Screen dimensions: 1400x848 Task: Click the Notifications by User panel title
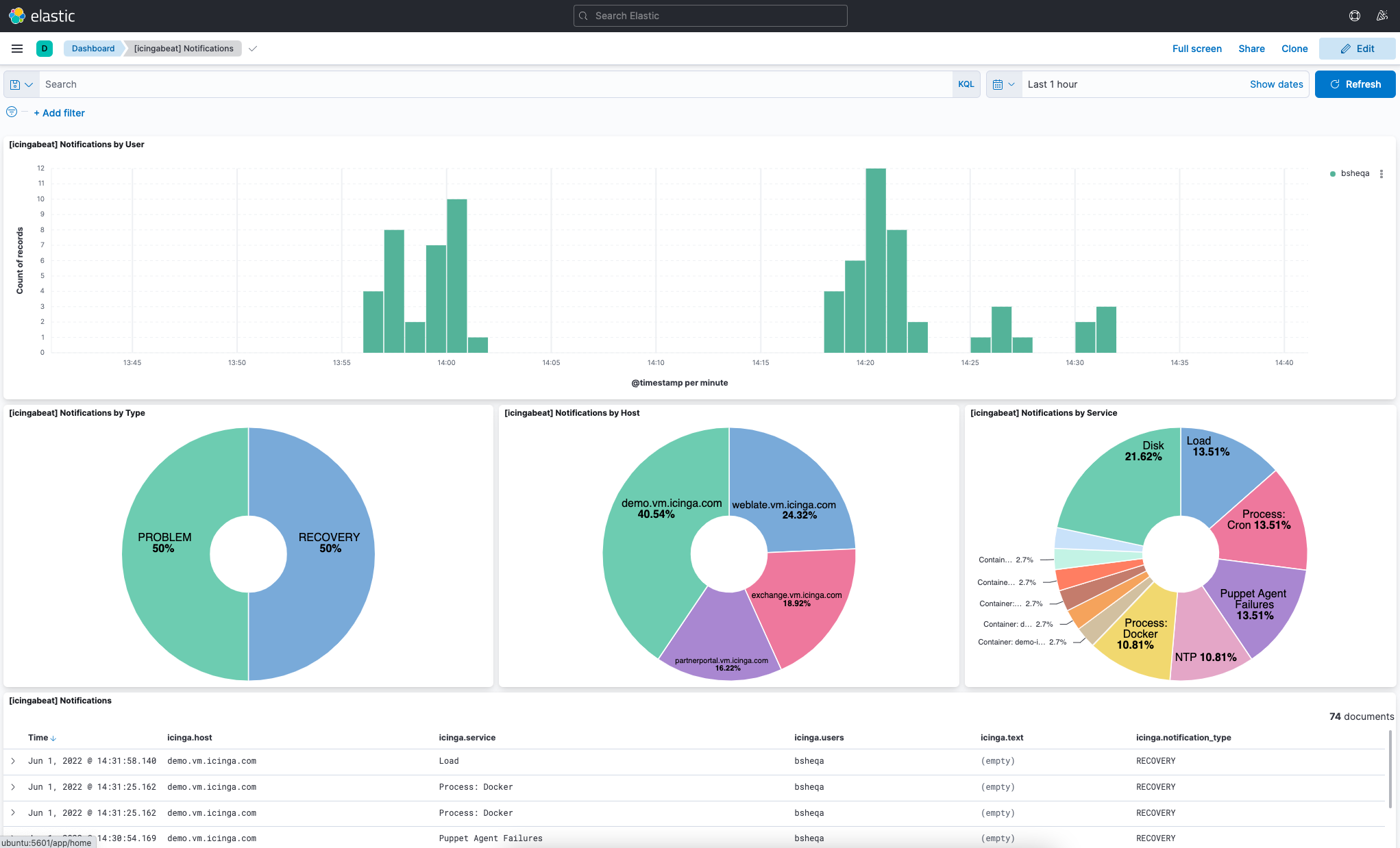(77, 145)
